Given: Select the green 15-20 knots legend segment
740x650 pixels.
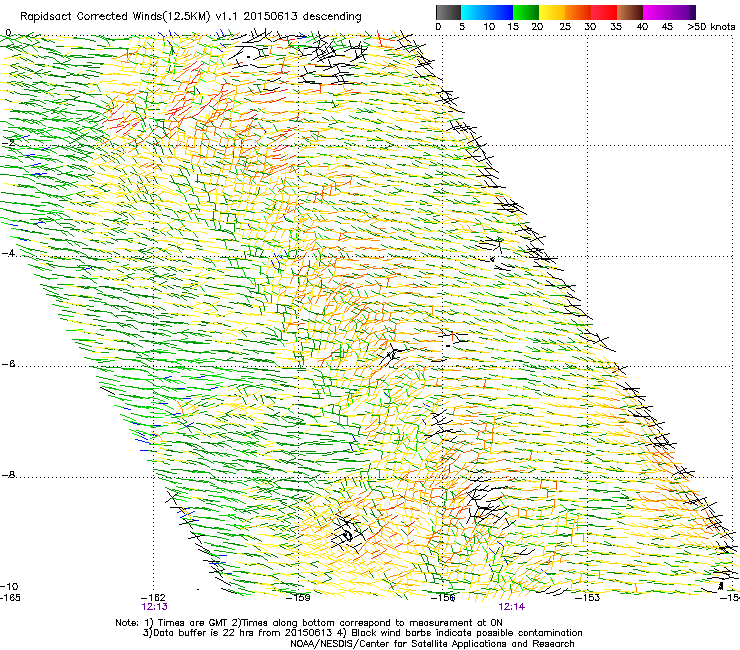Looking at the screenshot, I should click(526, 12).
